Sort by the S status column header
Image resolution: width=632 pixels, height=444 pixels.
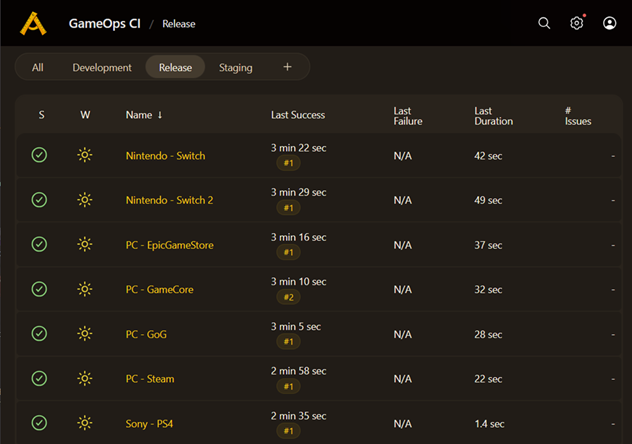(x=42, y=115)
